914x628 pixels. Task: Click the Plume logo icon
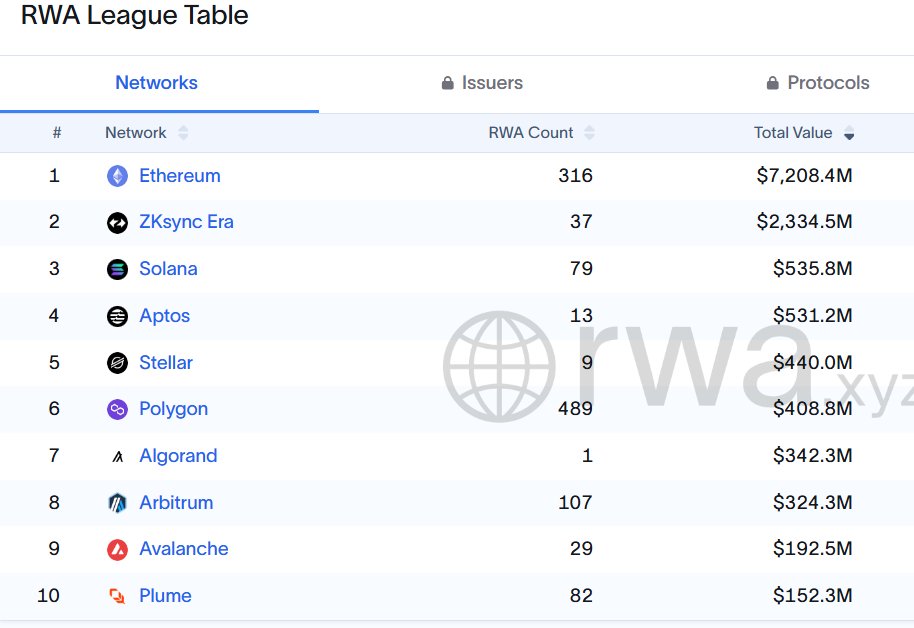pos(117,596)
